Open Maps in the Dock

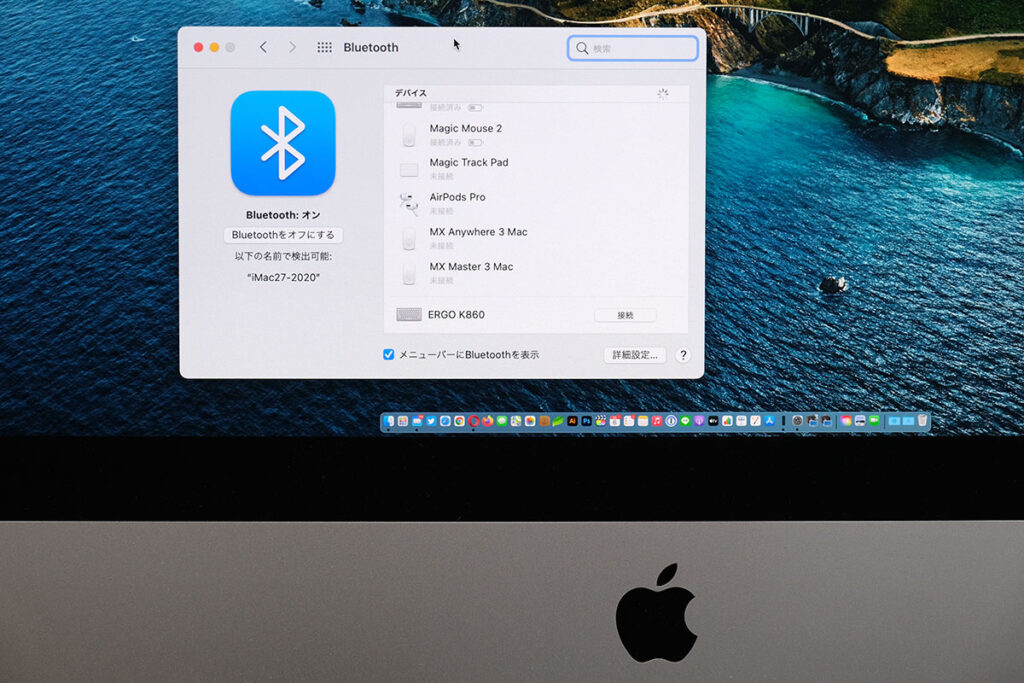[x=516, y=421]
